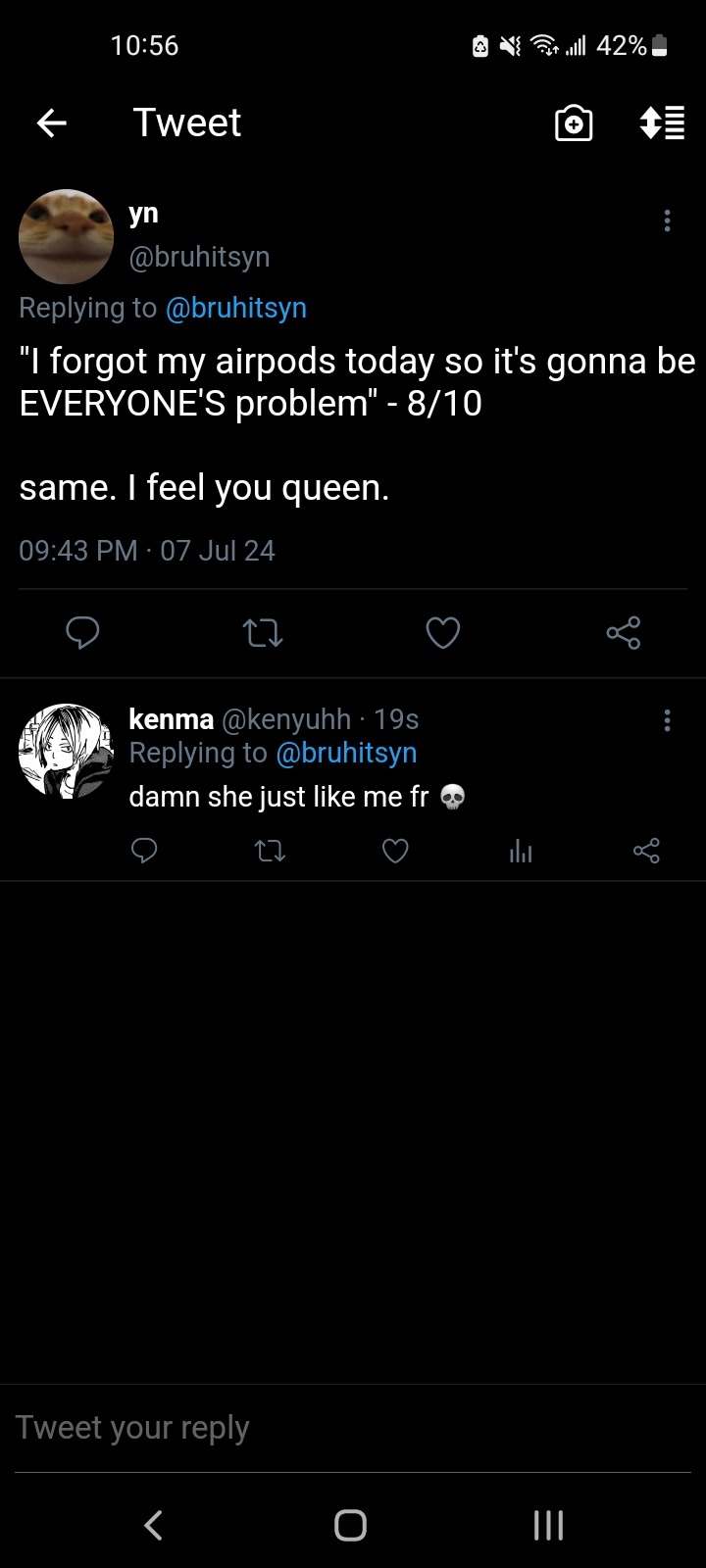View analytics for kenma's reply
Image resolution: width=706 pixels, height=1568 pixels.
(x=521, y=852)
